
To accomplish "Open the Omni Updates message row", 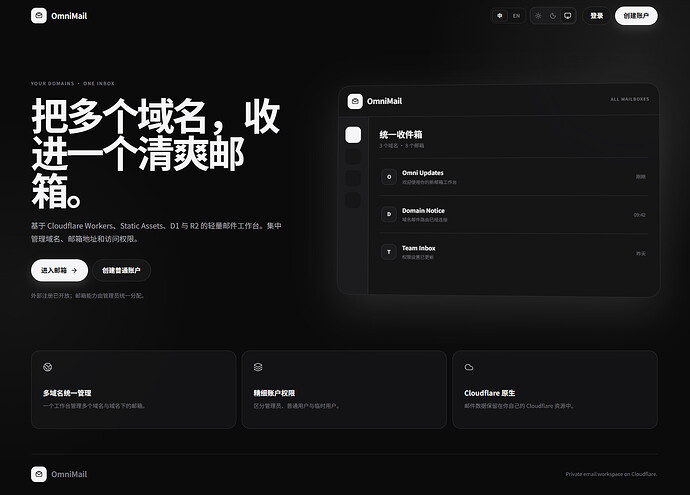I will [x=514, y=177].
